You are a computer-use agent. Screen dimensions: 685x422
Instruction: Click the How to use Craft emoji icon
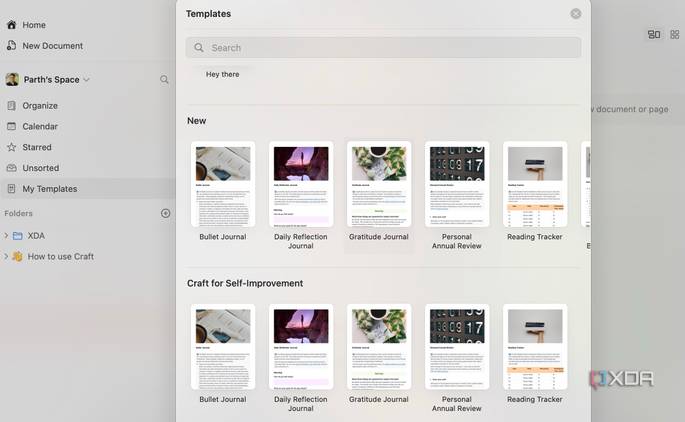[17, 256]
